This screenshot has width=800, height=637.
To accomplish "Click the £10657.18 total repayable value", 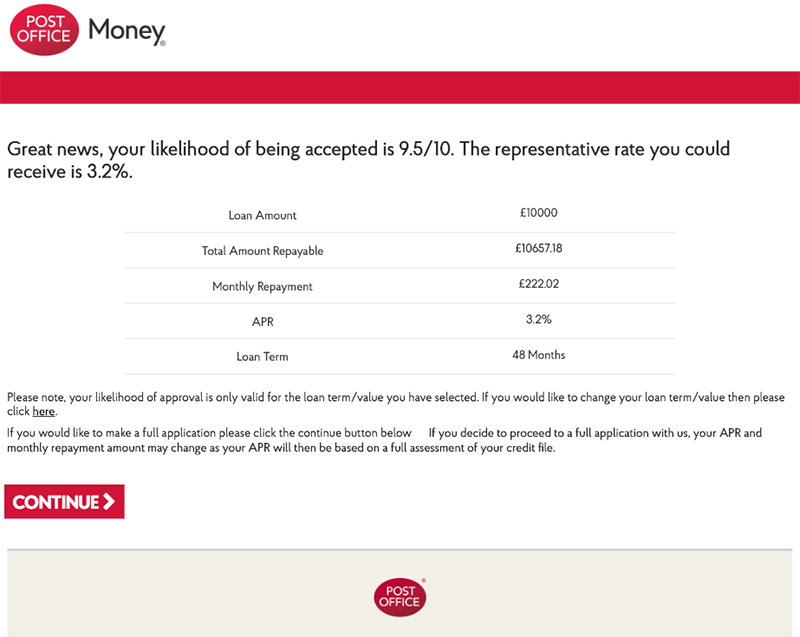I will (538, 248).
